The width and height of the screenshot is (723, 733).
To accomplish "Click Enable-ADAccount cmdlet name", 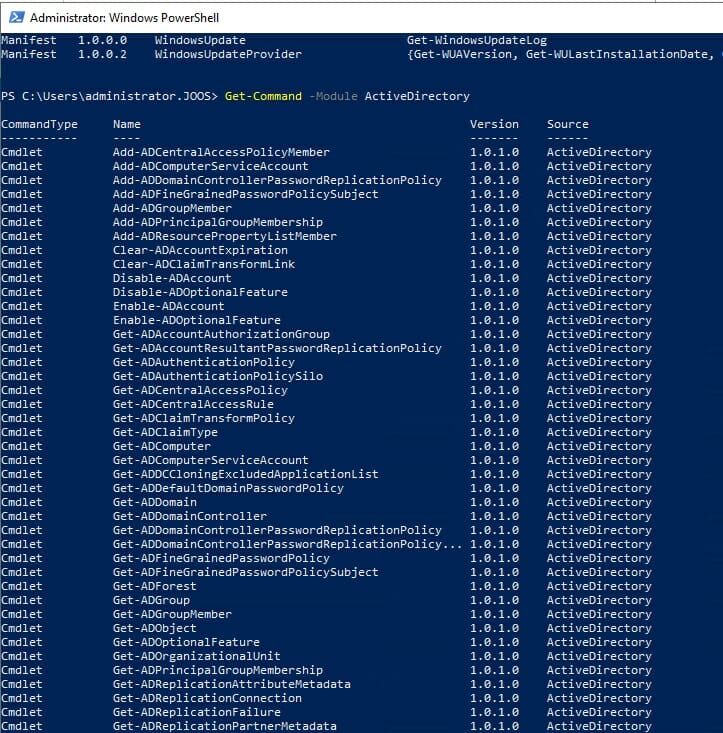I will pyautogui.click(x=168, y=307).
